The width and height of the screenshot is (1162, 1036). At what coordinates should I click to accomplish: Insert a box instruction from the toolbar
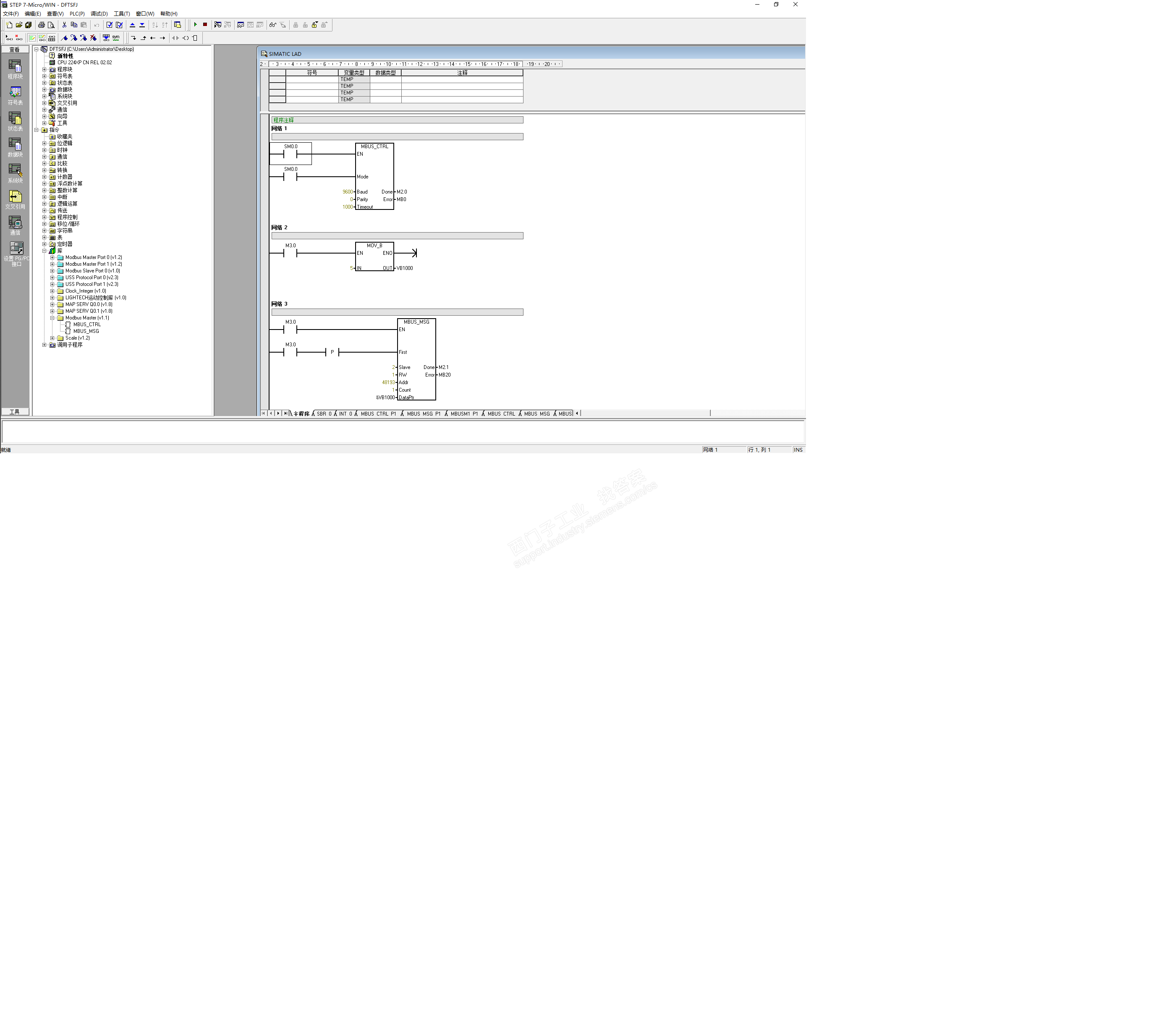(x=195, y=38)
